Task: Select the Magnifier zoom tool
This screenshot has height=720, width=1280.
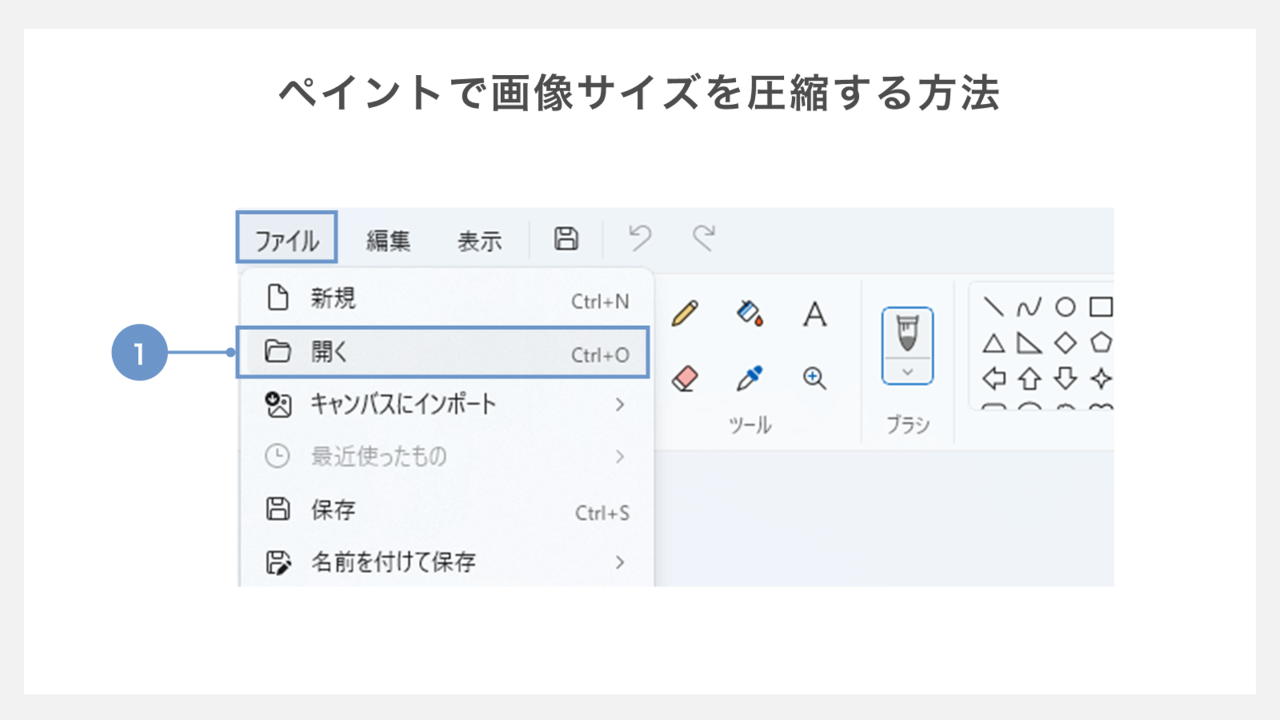Action: (x=815, y=378)
